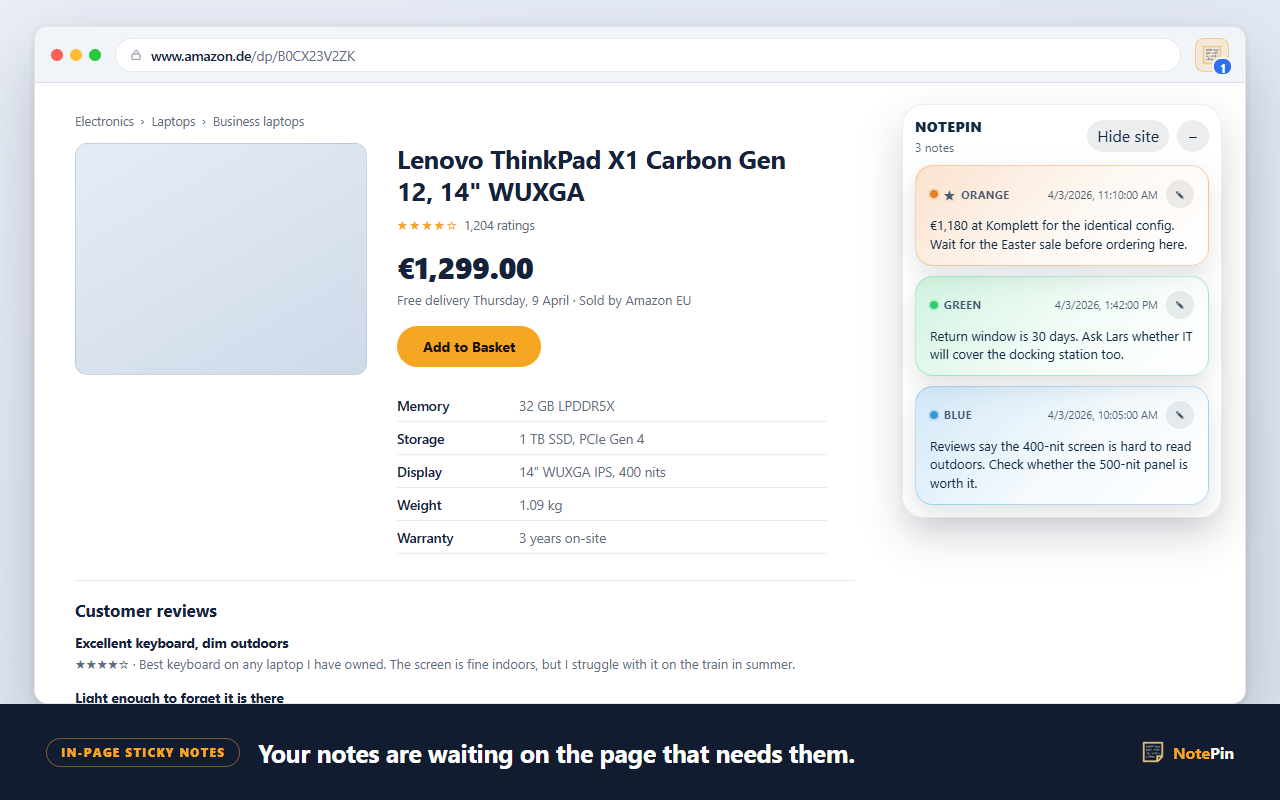Click the €1,299.00 price
Image resolution: width=1280 pixels, height=800 pixels.
point(465,269)
